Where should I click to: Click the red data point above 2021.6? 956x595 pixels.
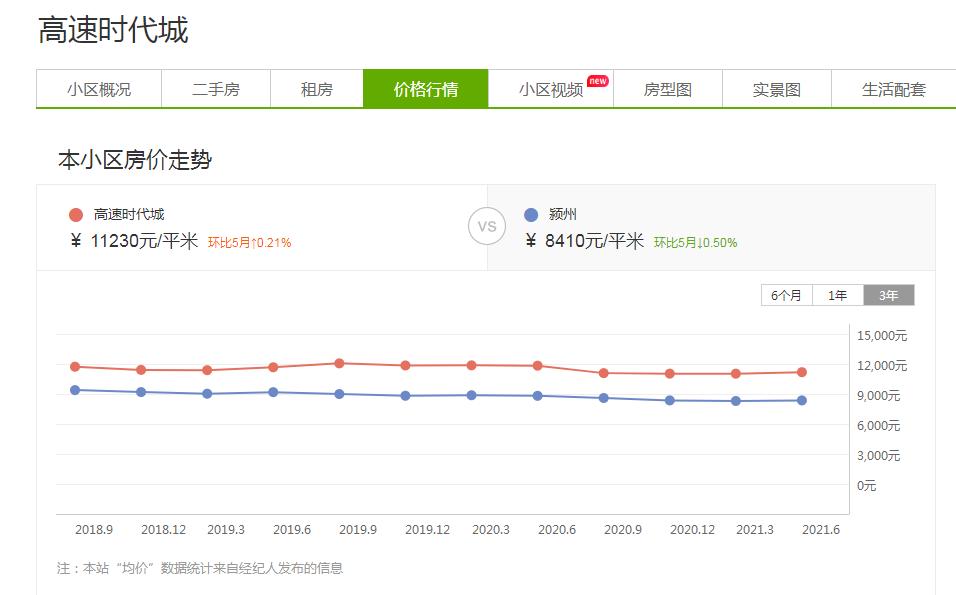[x=800, y=373]
